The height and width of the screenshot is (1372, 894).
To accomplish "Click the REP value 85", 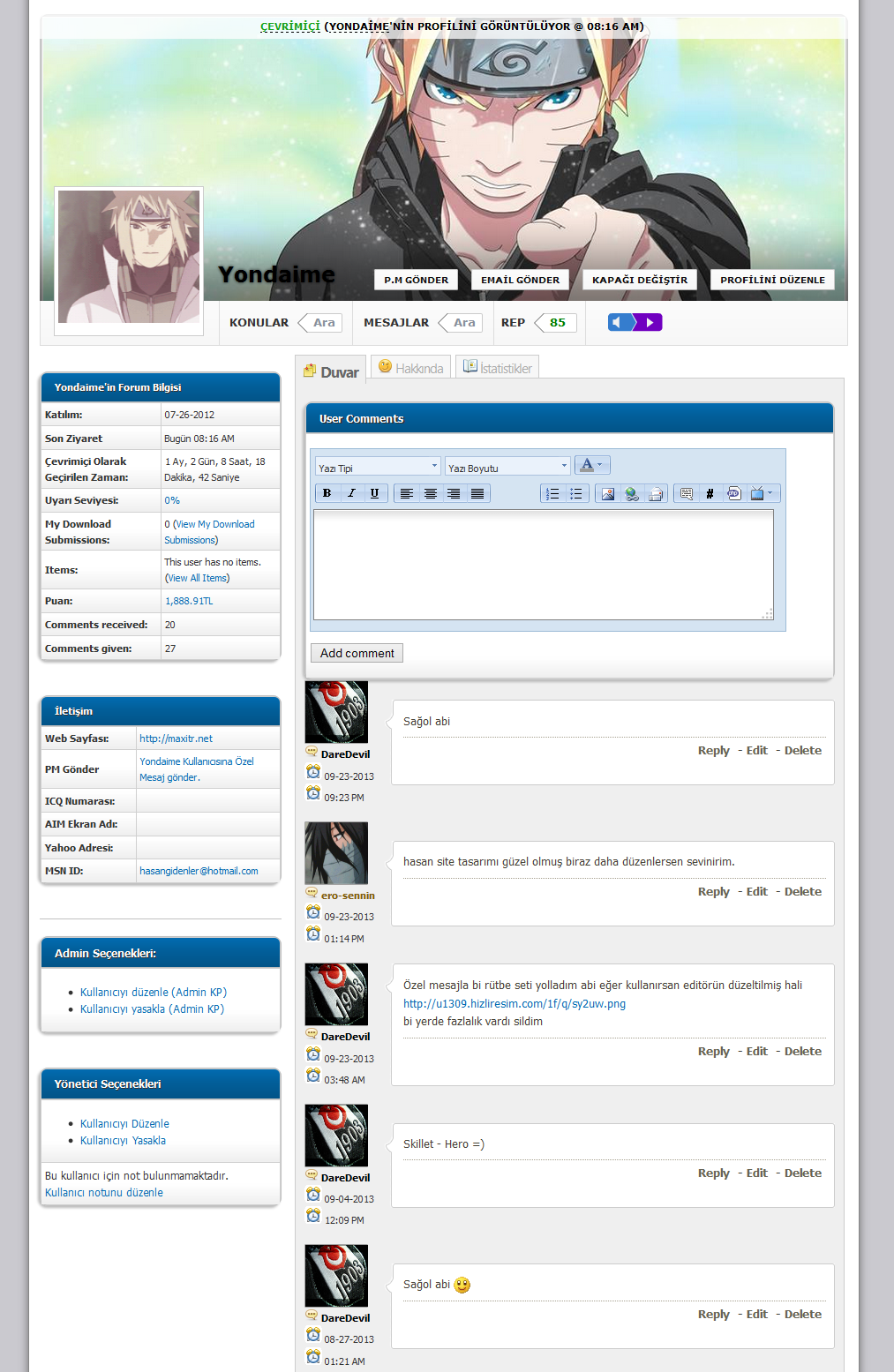I will (556, 323).
